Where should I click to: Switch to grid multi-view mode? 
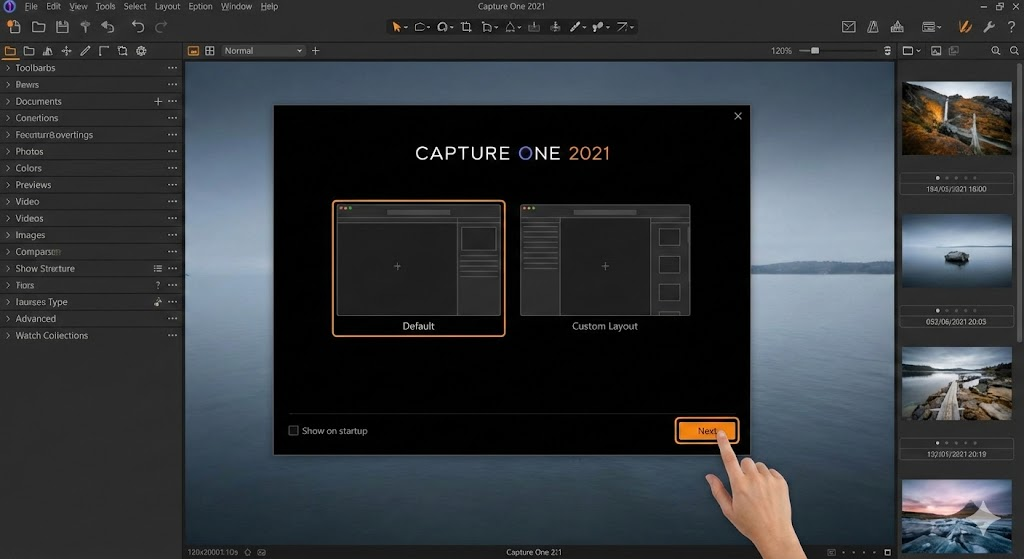coord(210,50)
